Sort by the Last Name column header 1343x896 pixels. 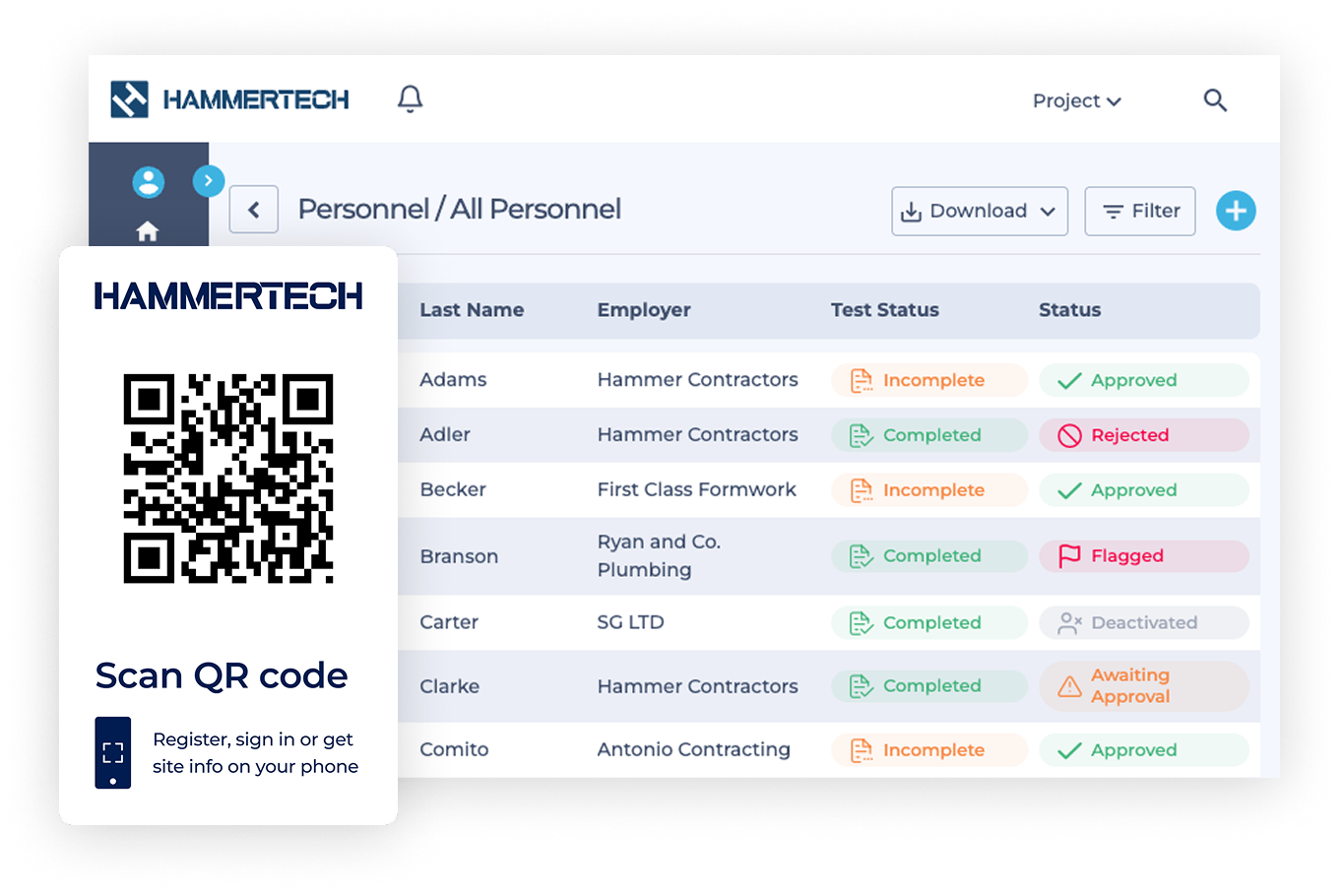[x=472, y=309]
